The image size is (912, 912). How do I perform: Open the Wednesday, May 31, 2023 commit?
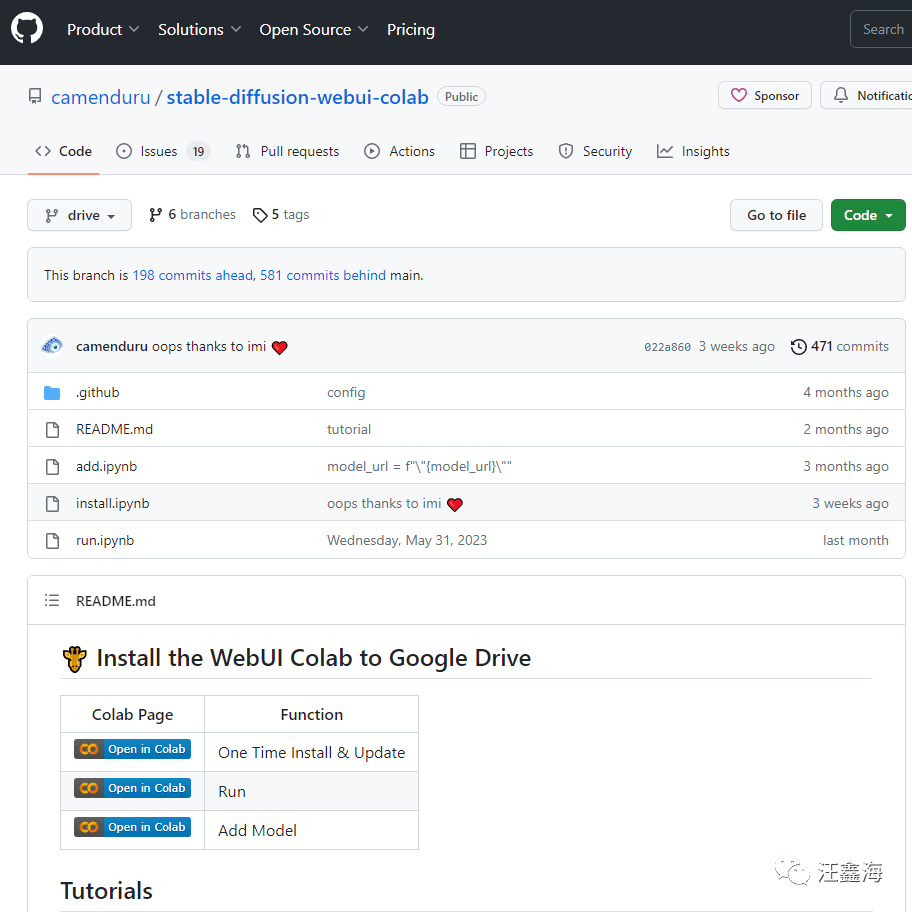407,540
